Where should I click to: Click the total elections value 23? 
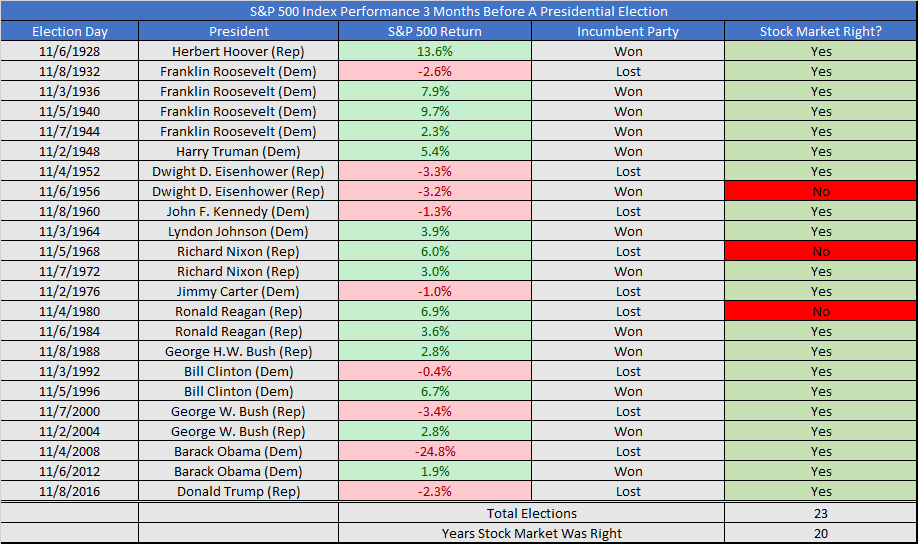[821, 513]
